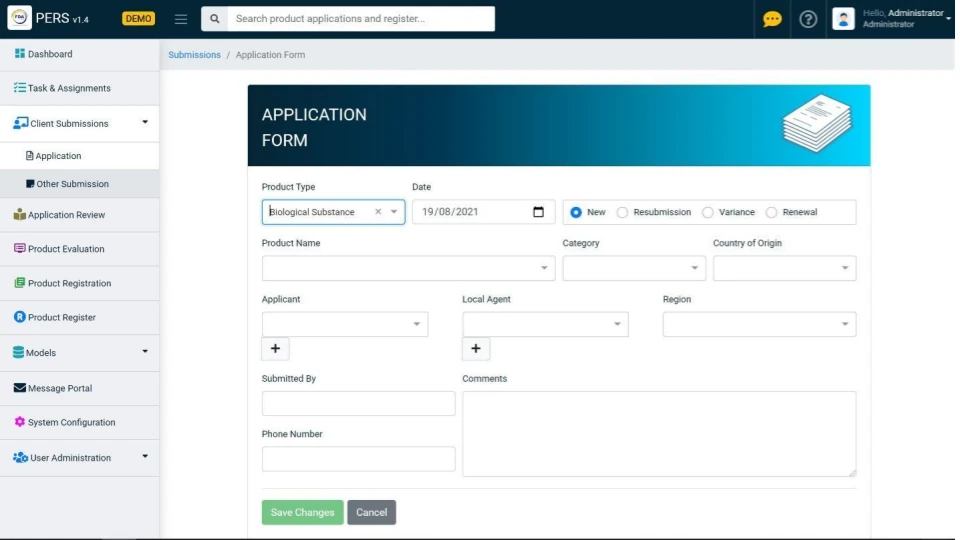The height and width of the screenshot is (540, 960).
Task: Click the Models database icon
Action: [x=18, y=353]
